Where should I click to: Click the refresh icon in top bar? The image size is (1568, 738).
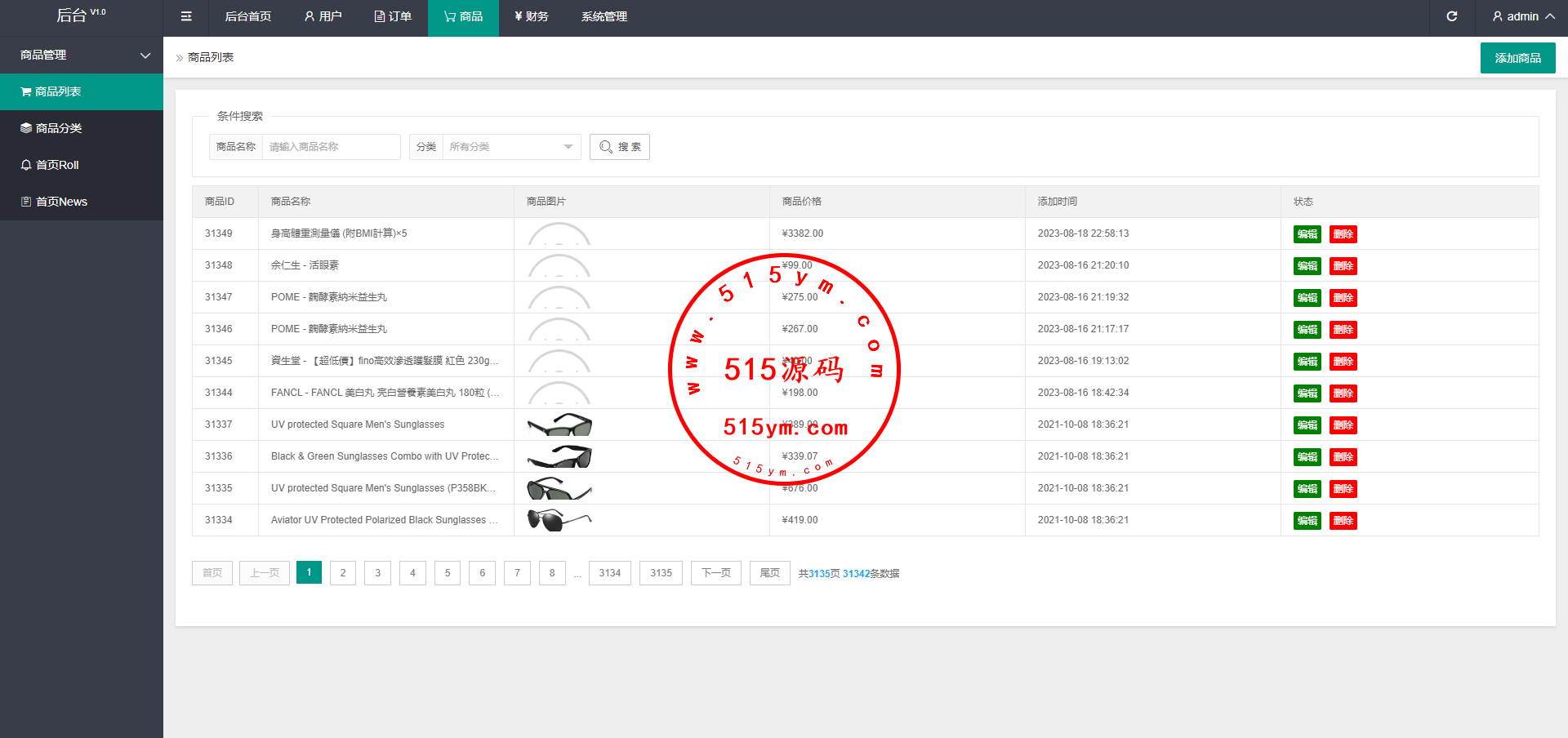click(1451, 16)
